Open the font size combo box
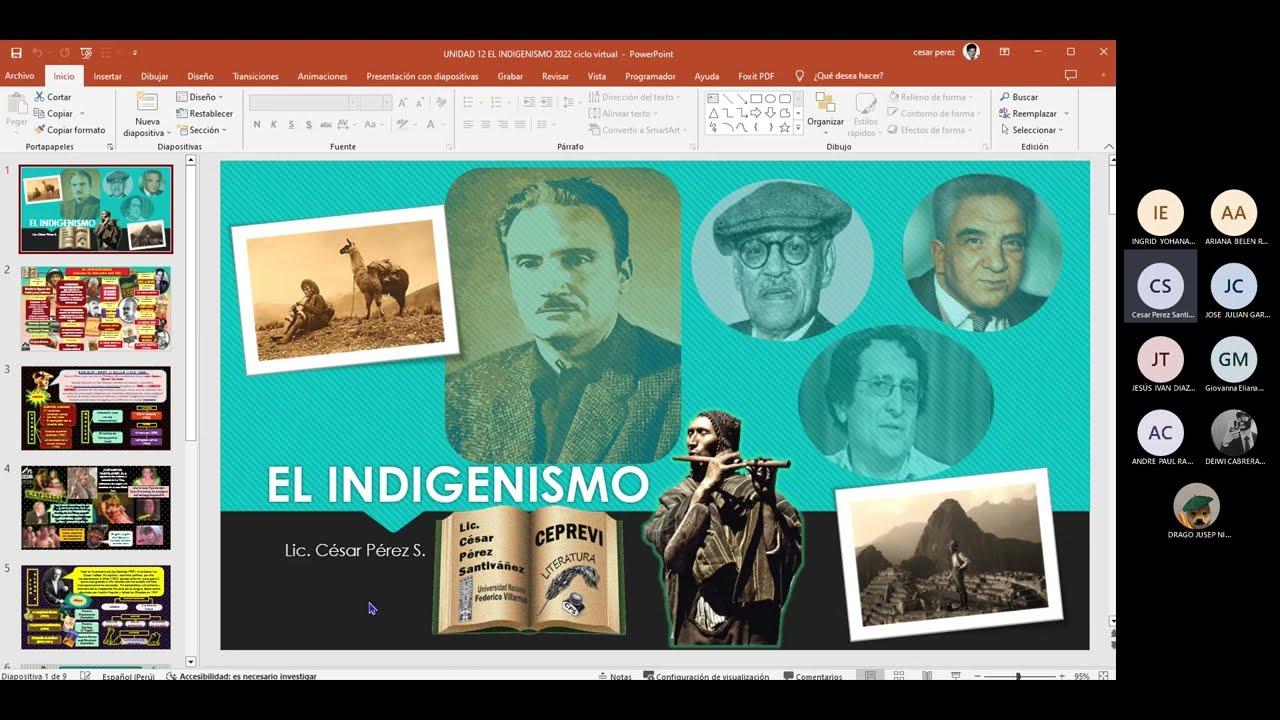This screenshot has height=720, width=1280. click(x=375, y=102)
